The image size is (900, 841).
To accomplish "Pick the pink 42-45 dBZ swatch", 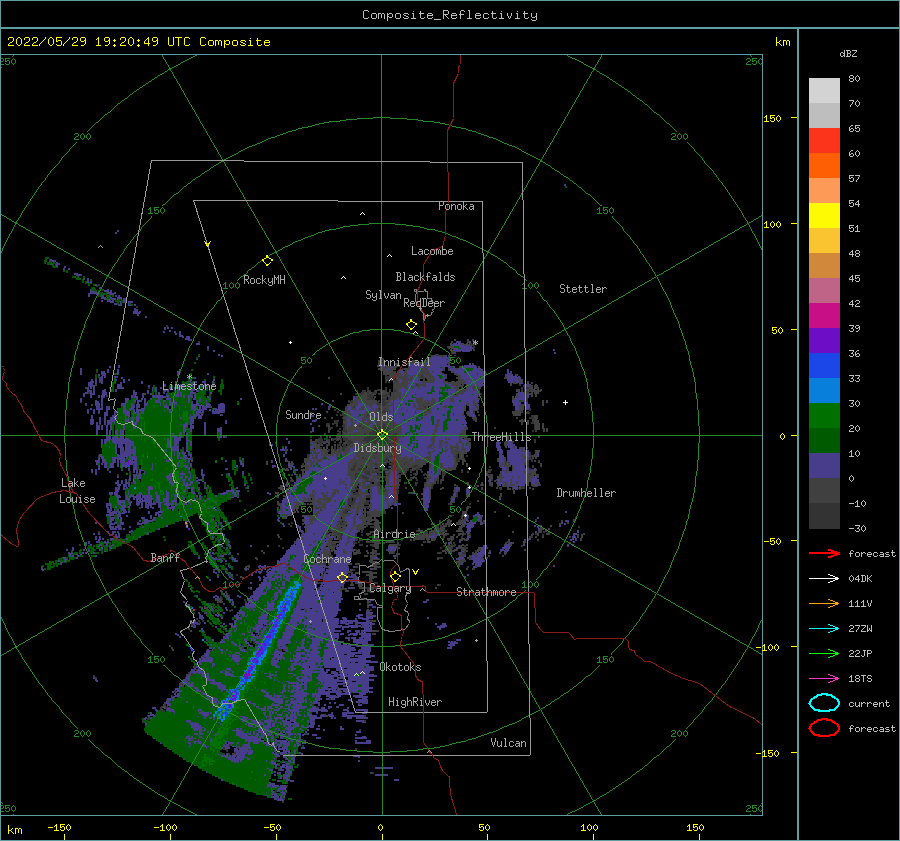I will point(824,291).
